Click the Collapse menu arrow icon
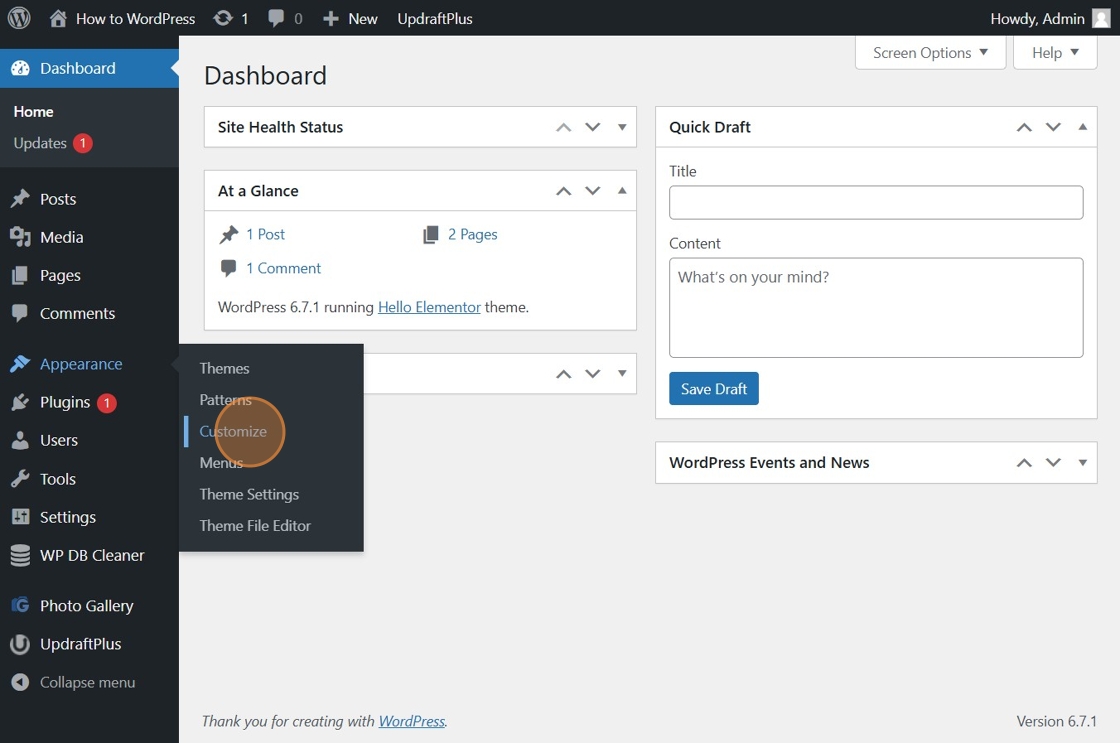Viewport: 1120px width, 743px height. (x=21, y=682)
